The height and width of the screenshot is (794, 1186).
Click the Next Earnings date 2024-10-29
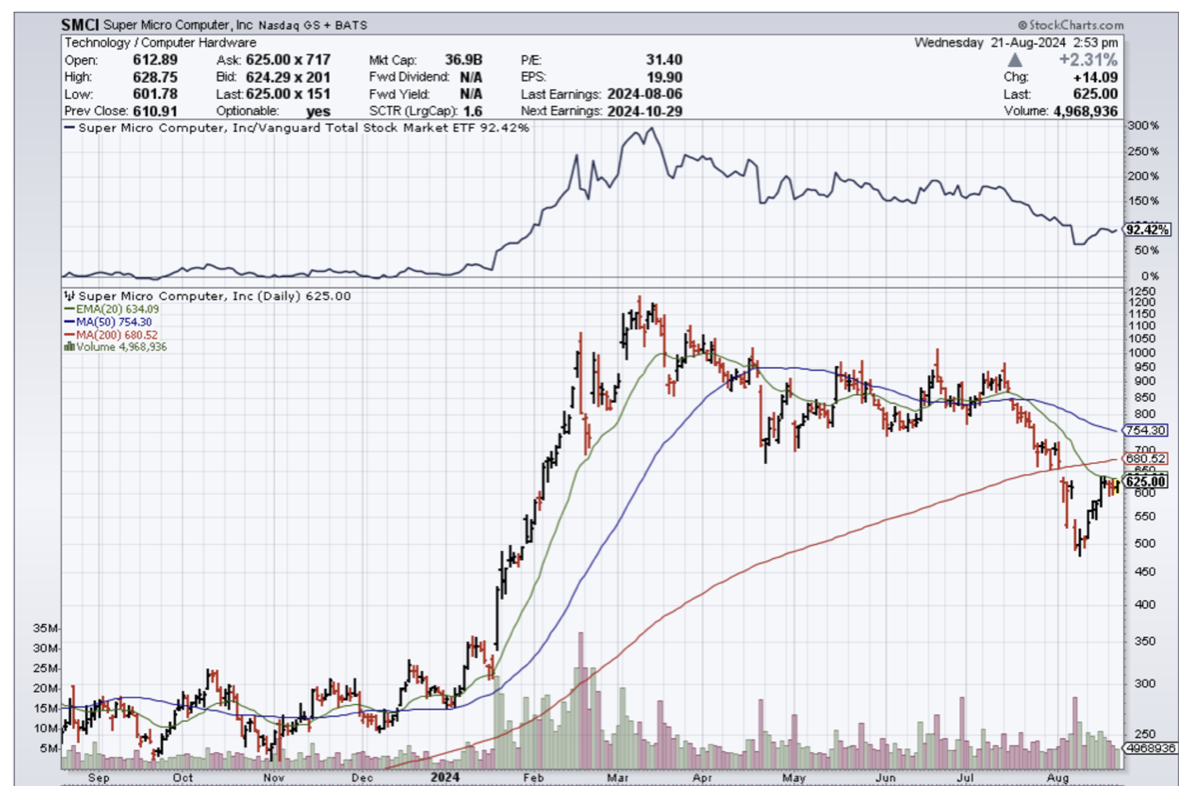tap(643, 111)
